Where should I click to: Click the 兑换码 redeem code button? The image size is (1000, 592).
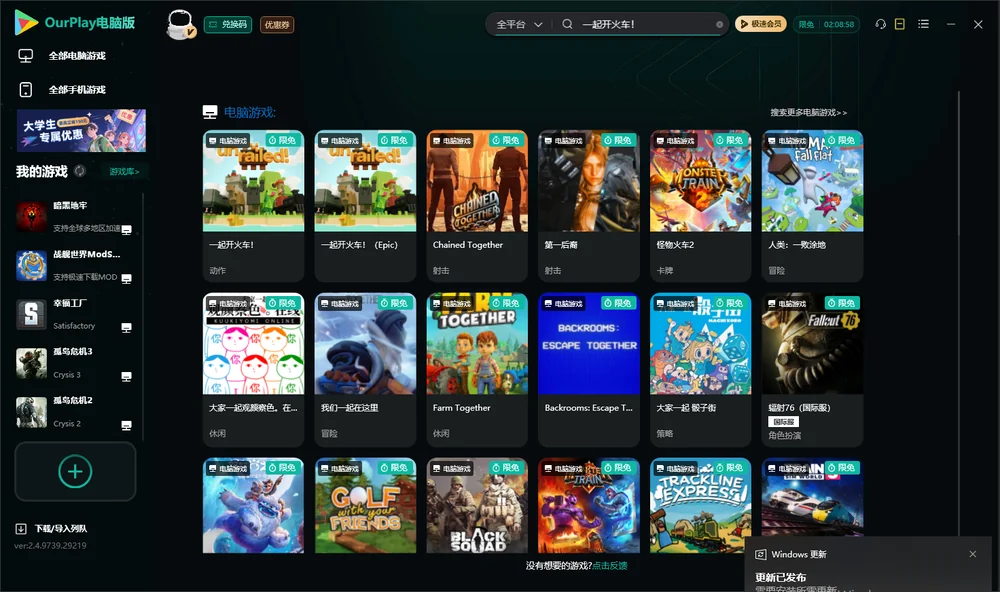click(228, 24)
